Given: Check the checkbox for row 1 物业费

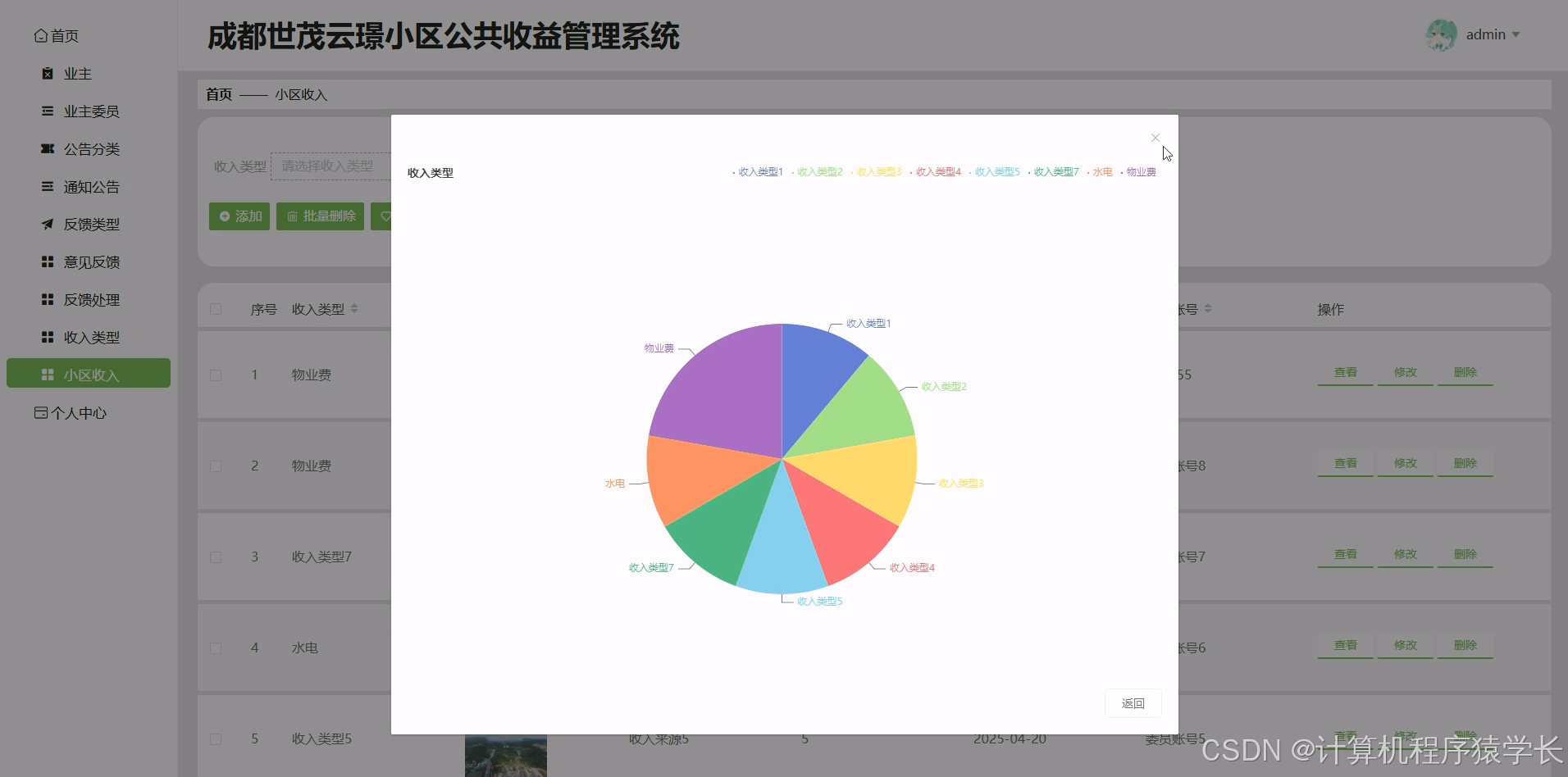Looking at the screenshot, I should 216,375.
